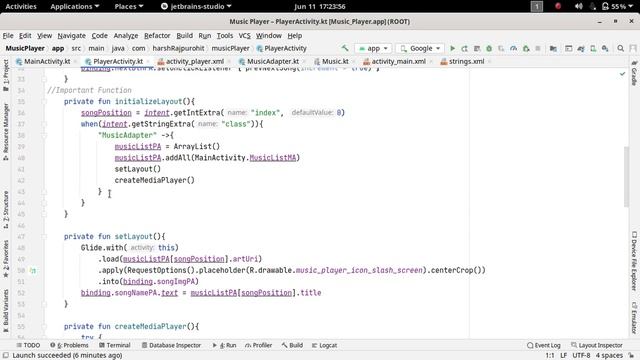The width and height of the screenshot is (640, 360).
Task: Open Project Structure folder icon
Action: pyautogui.click(x=553, y=48)
